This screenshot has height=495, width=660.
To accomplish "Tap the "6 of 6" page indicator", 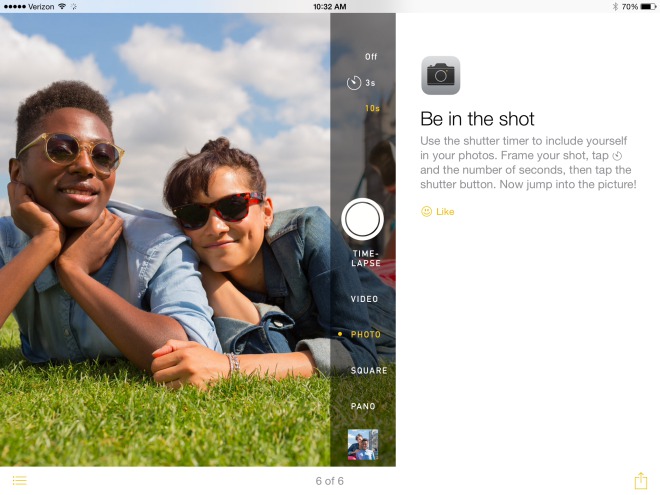I will coord(330,481).
